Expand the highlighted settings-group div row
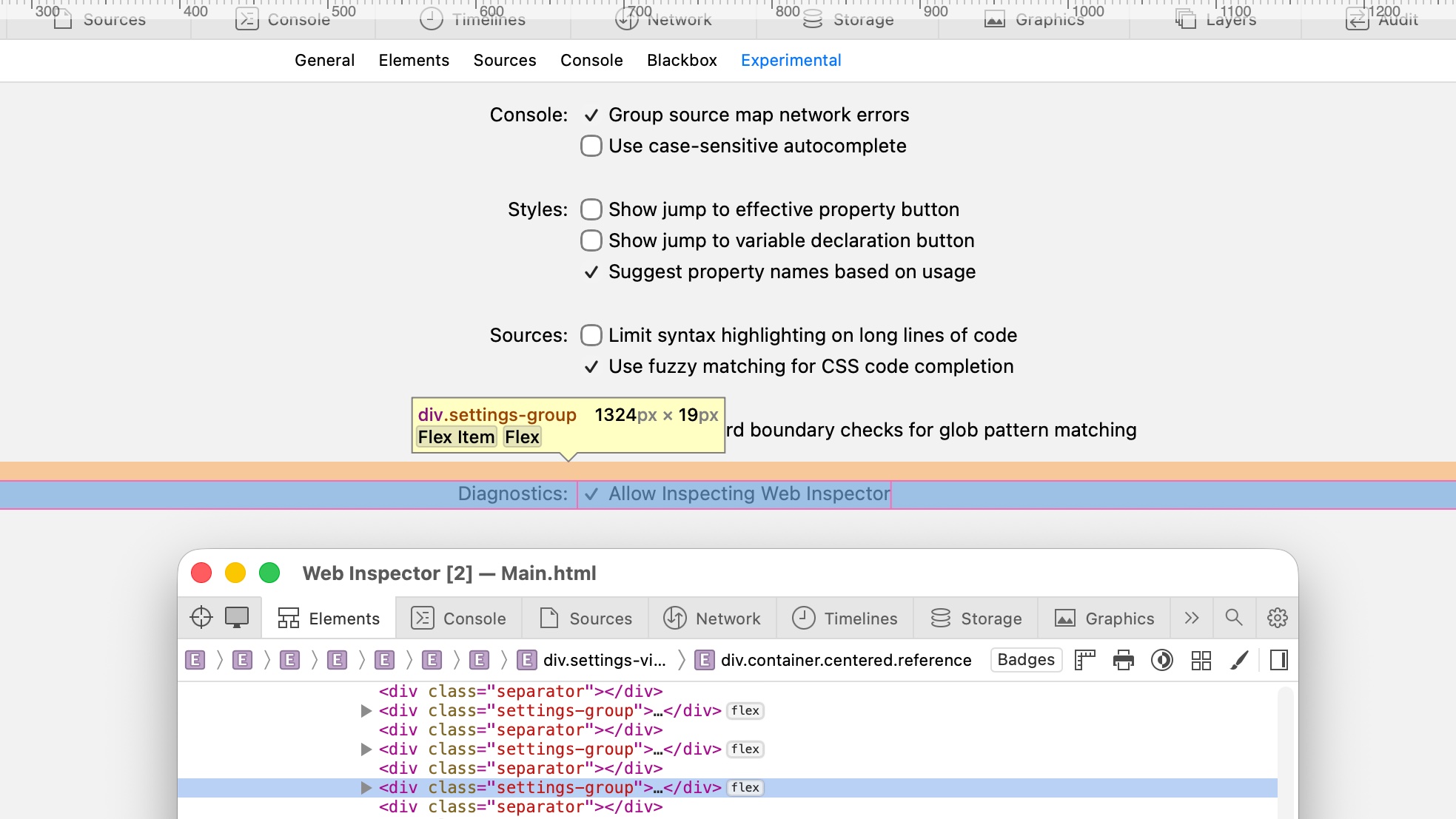1456x819 pixels. point(366,787)
